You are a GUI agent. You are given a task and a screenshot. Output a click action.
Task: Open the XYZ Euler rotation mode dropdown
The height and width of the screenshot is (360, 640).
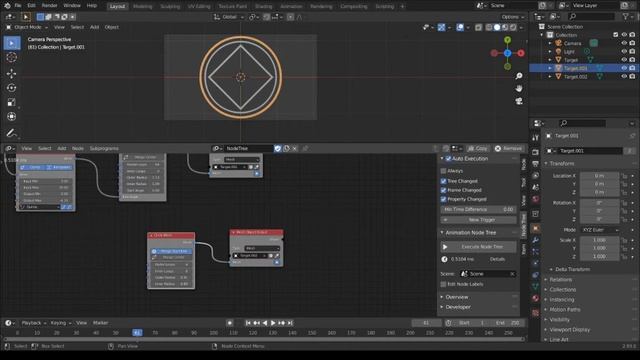point(599,230)
